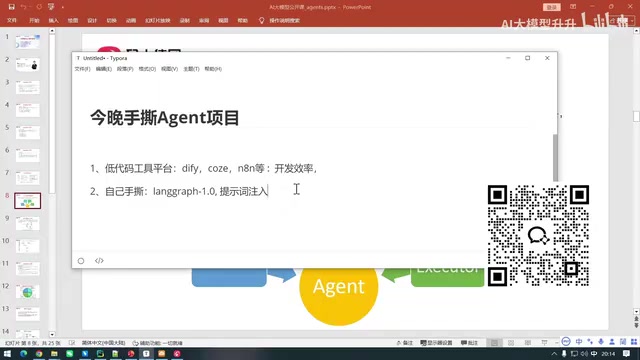
Task: Switch to the 审阅 ribbon tab
Action: [x=204, y=20]
